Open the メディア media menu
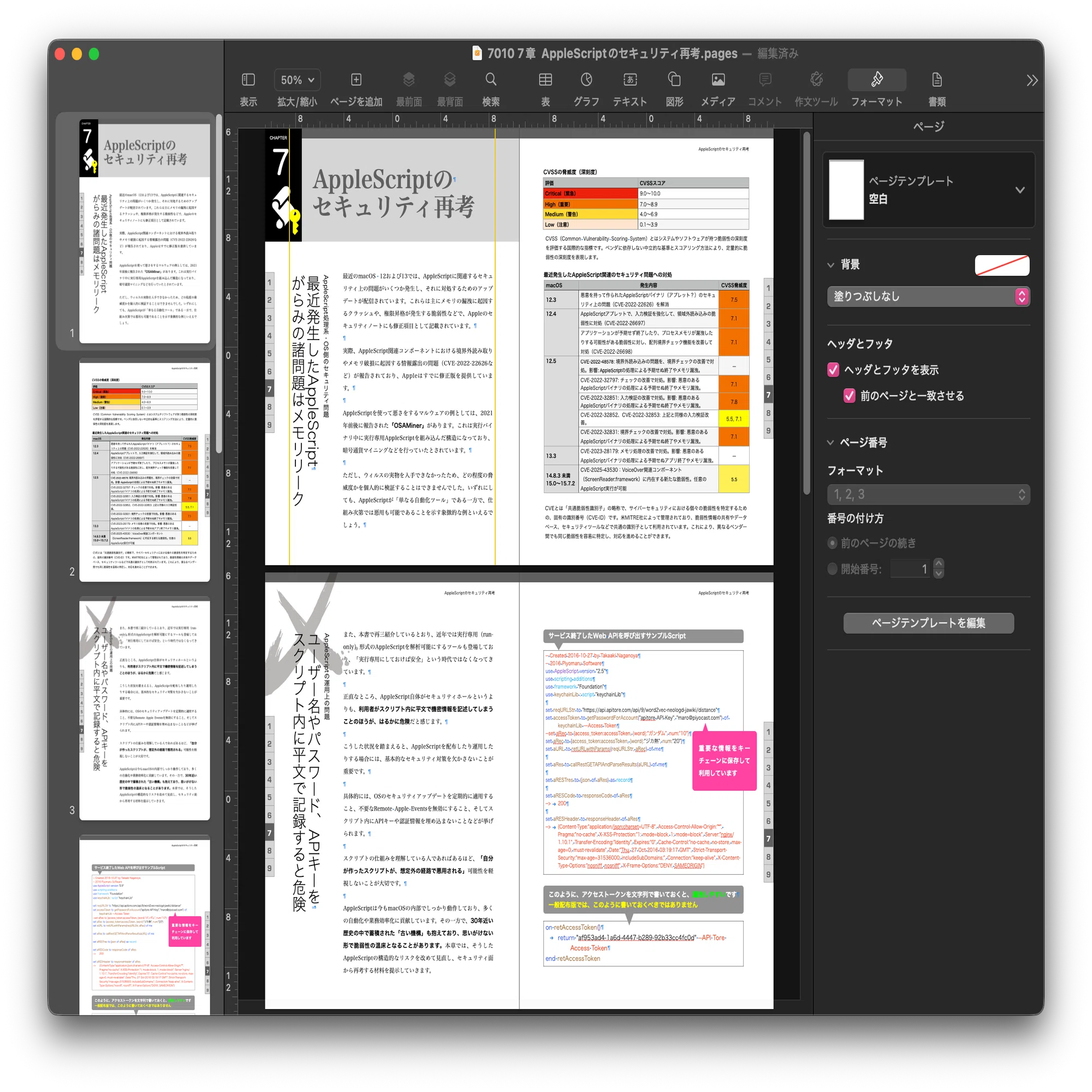 coord(718,80)
